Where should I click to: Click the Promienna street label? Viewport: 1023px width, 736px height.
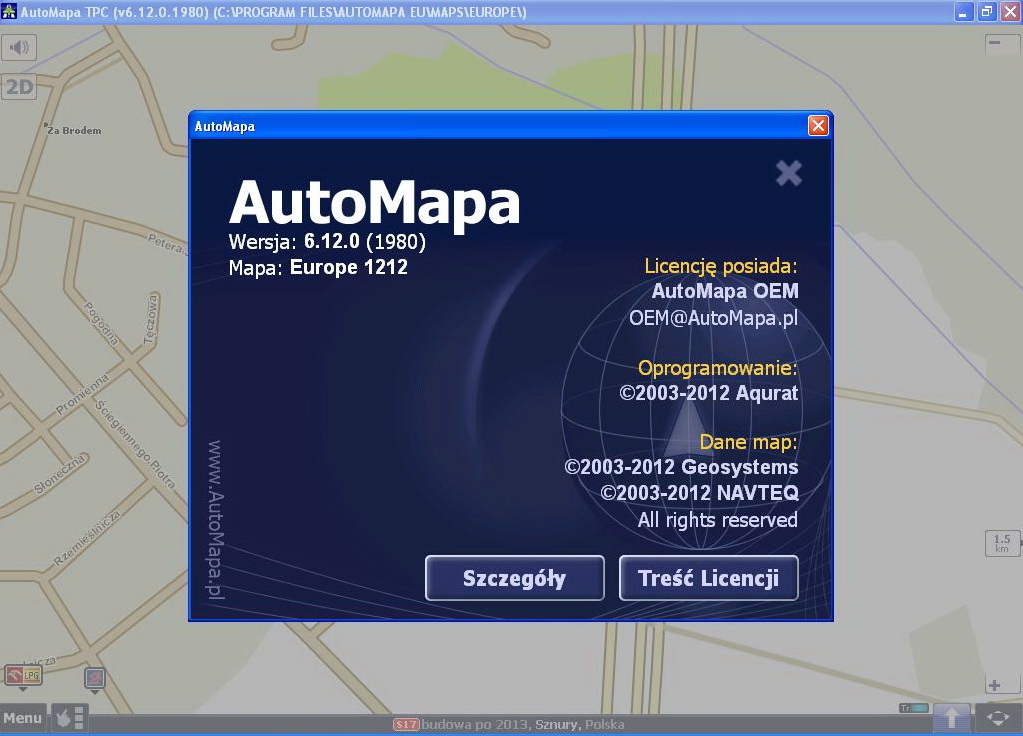[x=82, y=394]
